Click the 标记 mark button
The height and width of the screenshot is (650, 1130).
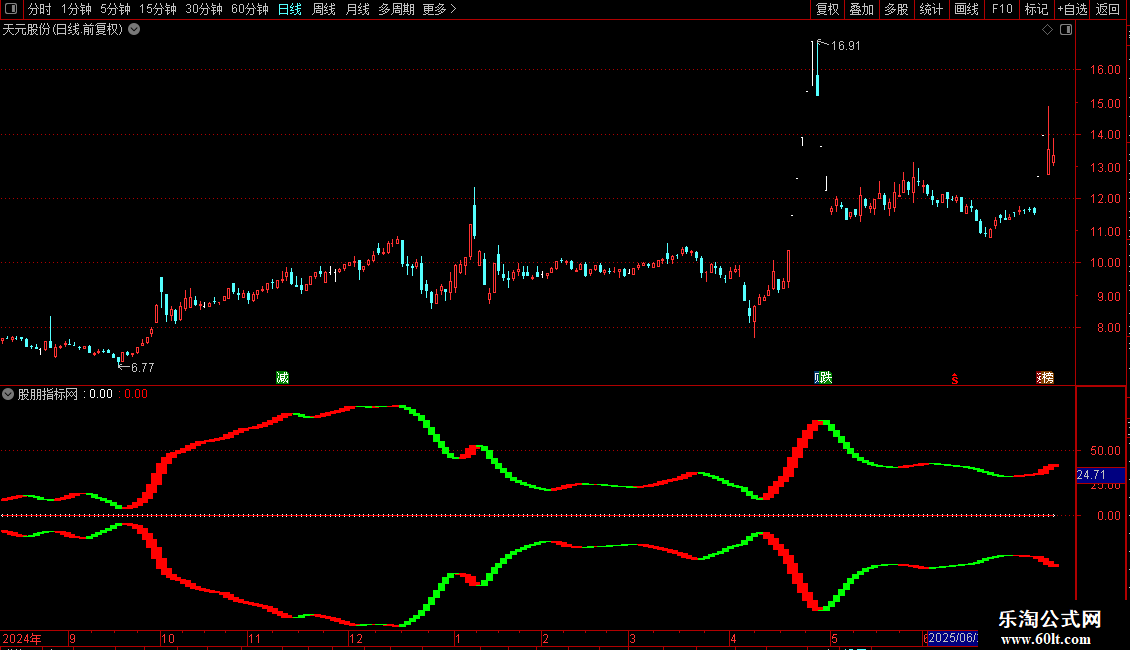pyautogui.click(x=1036, y=9)
